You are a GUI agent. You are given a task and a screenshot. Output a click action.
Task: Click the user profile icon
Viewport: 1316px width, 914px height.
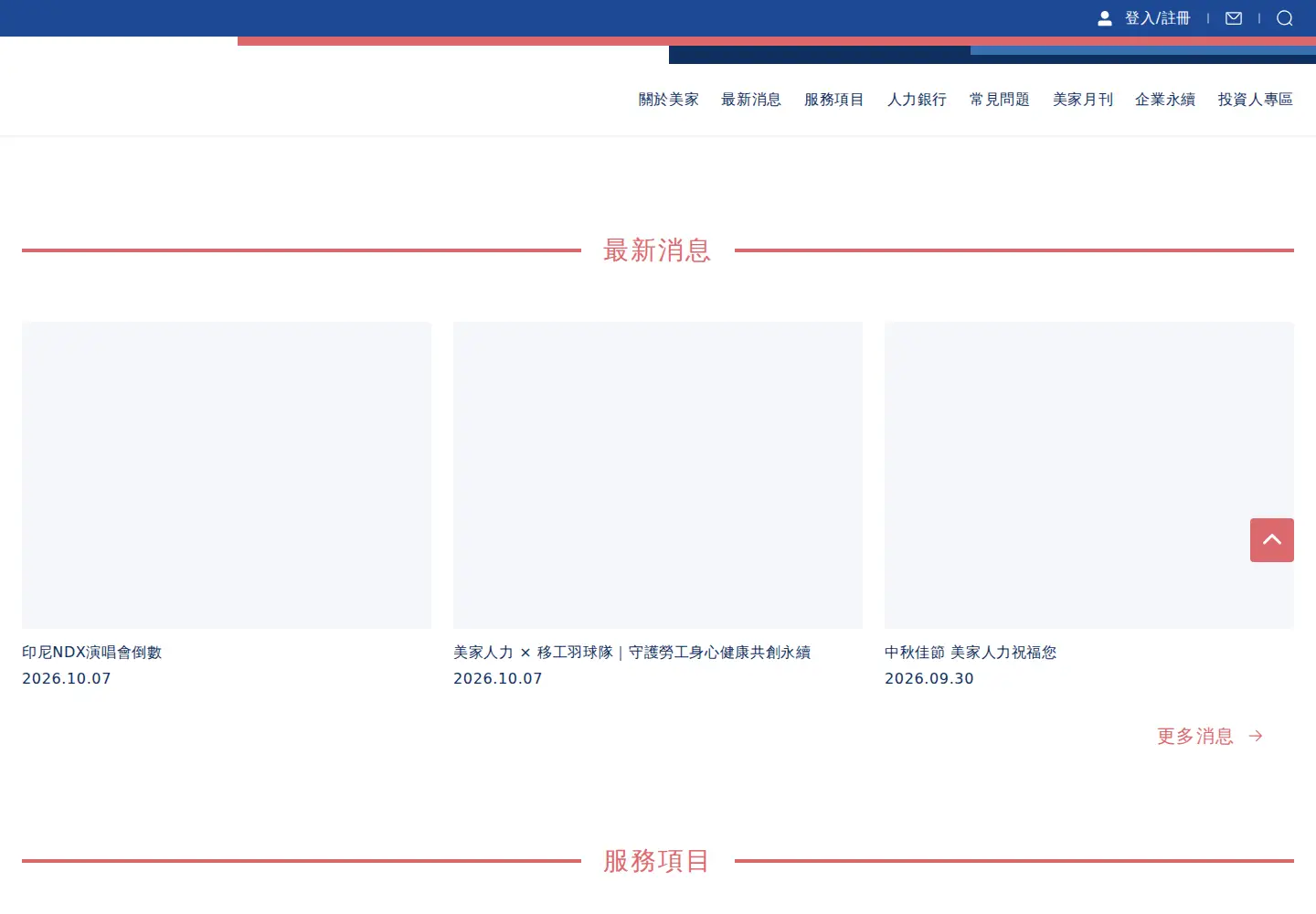pos(1104,18)
